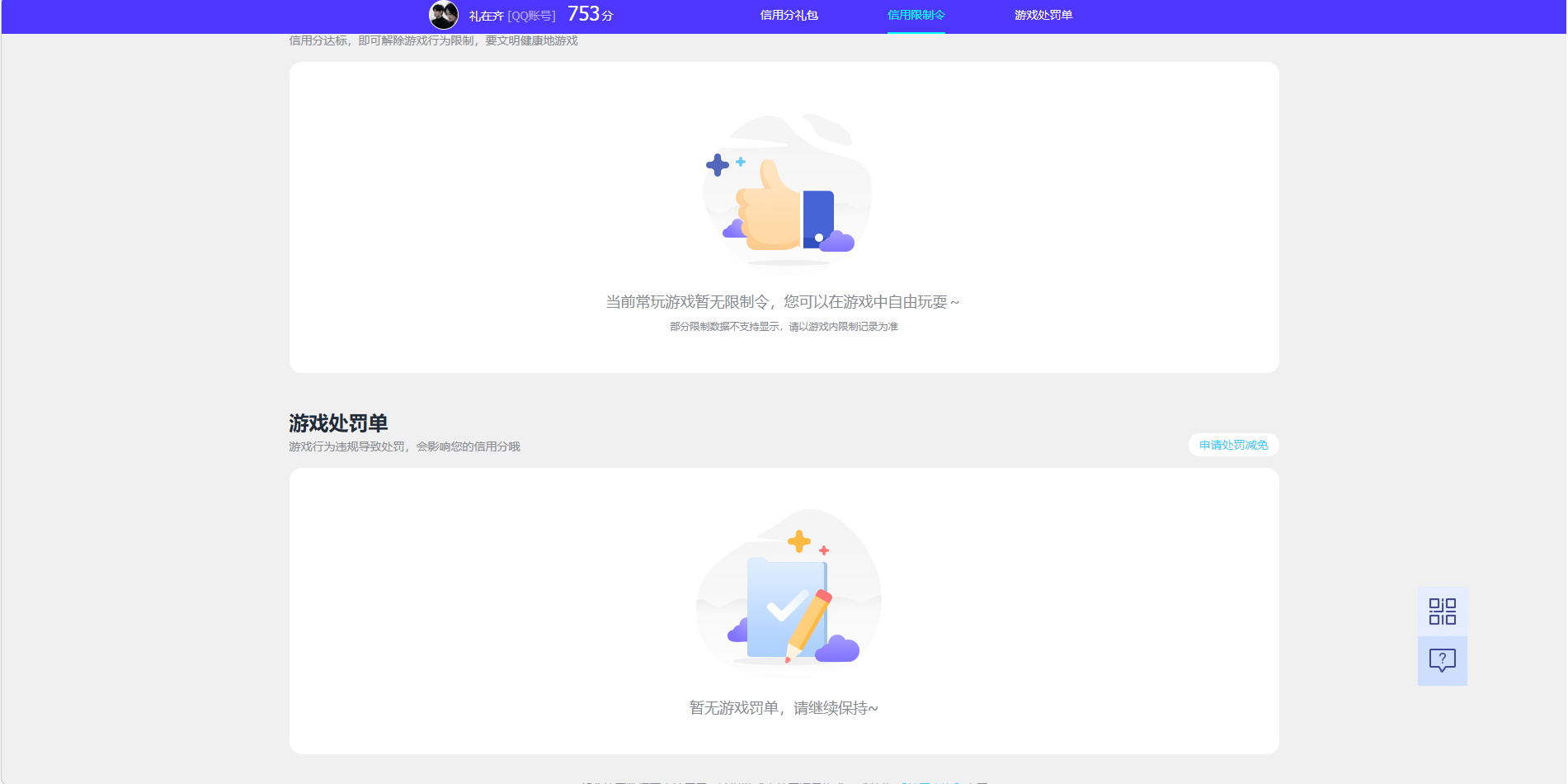Select the user avatar in the header

444,14
